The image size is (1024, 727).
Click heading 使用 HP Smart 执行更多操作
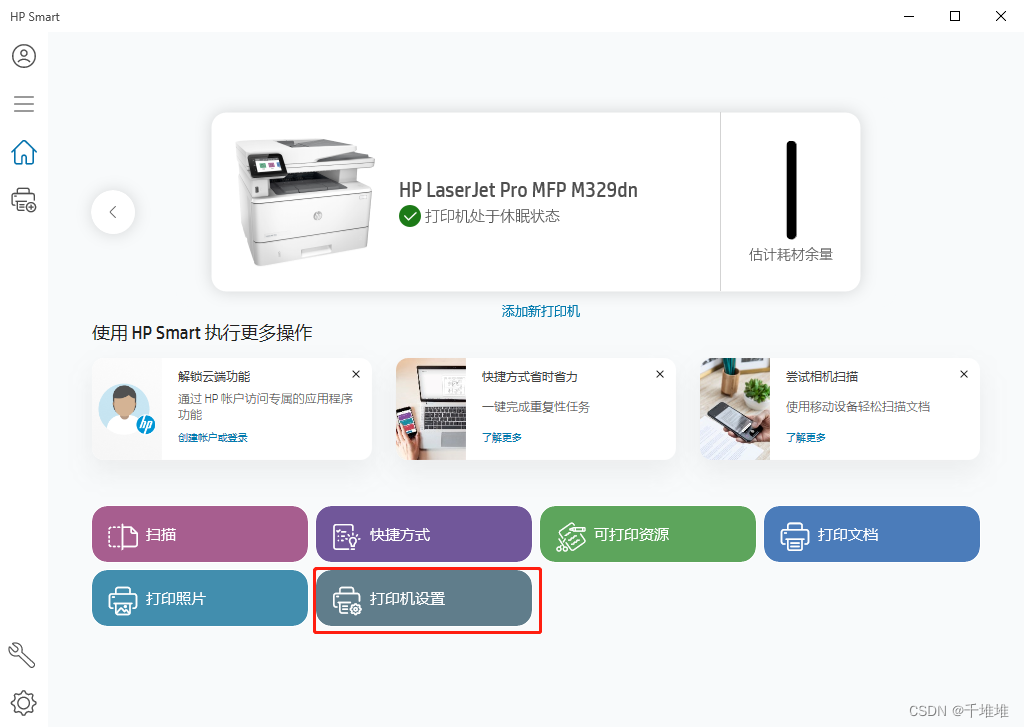point(202,333)
